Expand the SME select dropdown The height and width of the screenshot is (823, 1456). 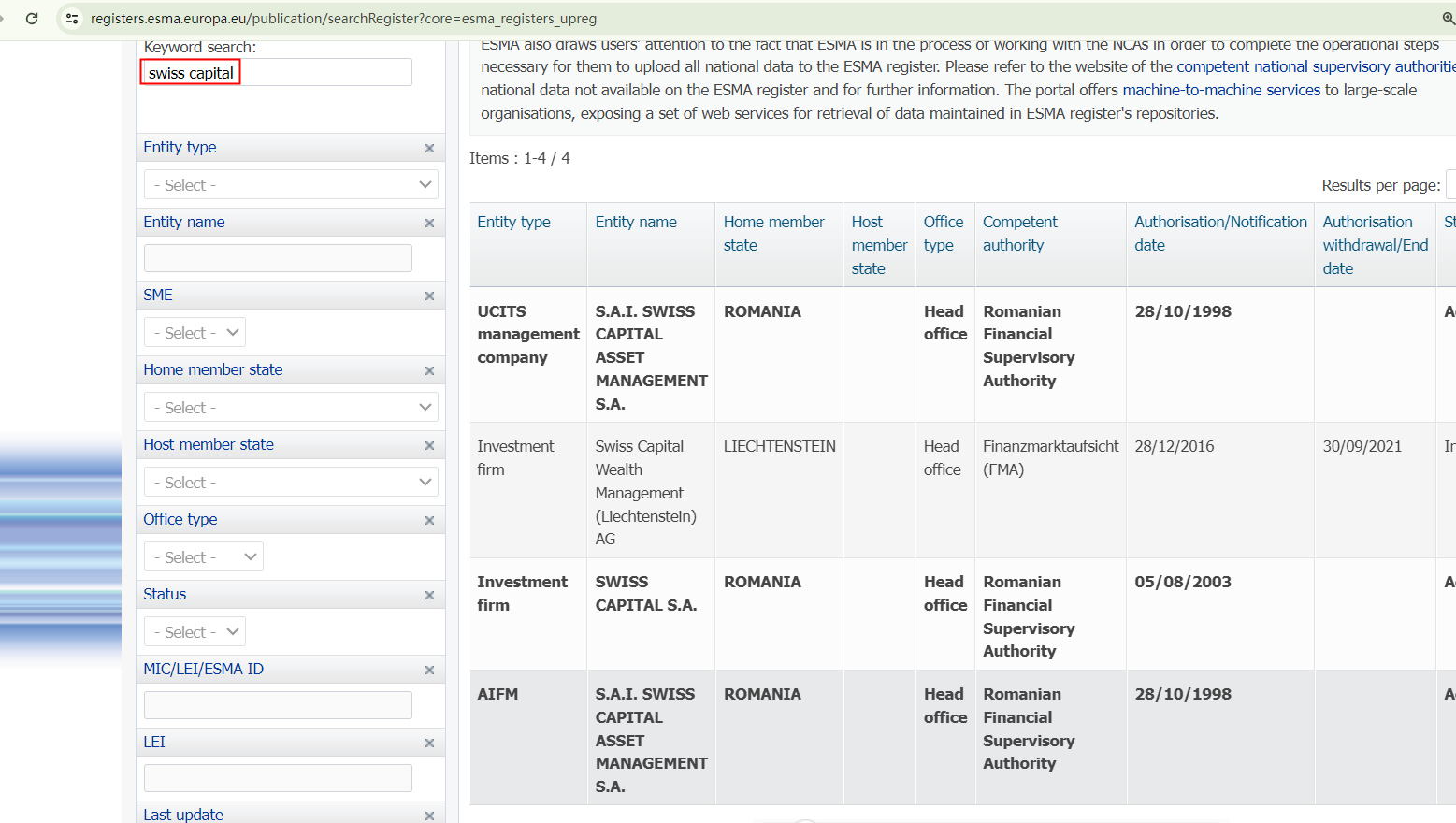(195, 333)
